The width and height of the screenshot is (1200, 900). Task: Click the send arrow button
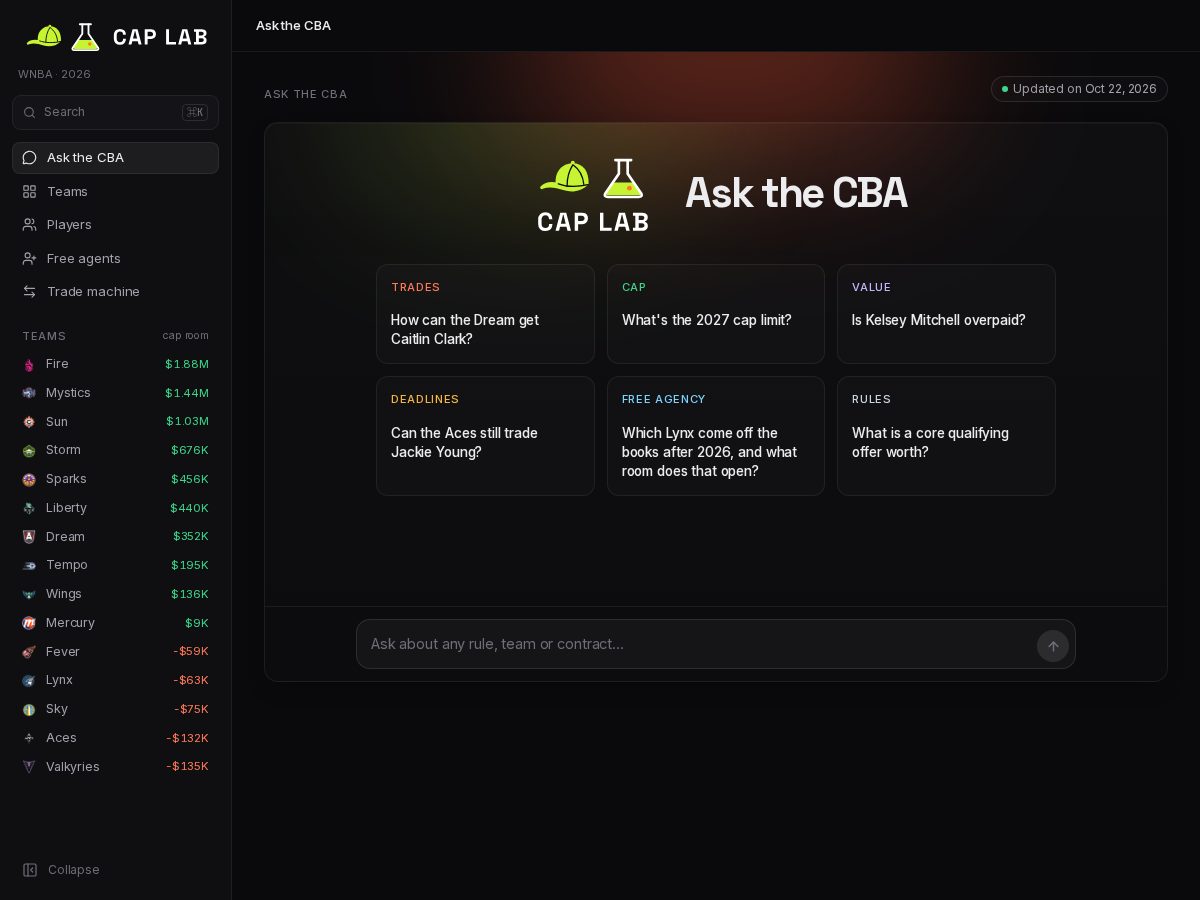(x=1053, y=646)
